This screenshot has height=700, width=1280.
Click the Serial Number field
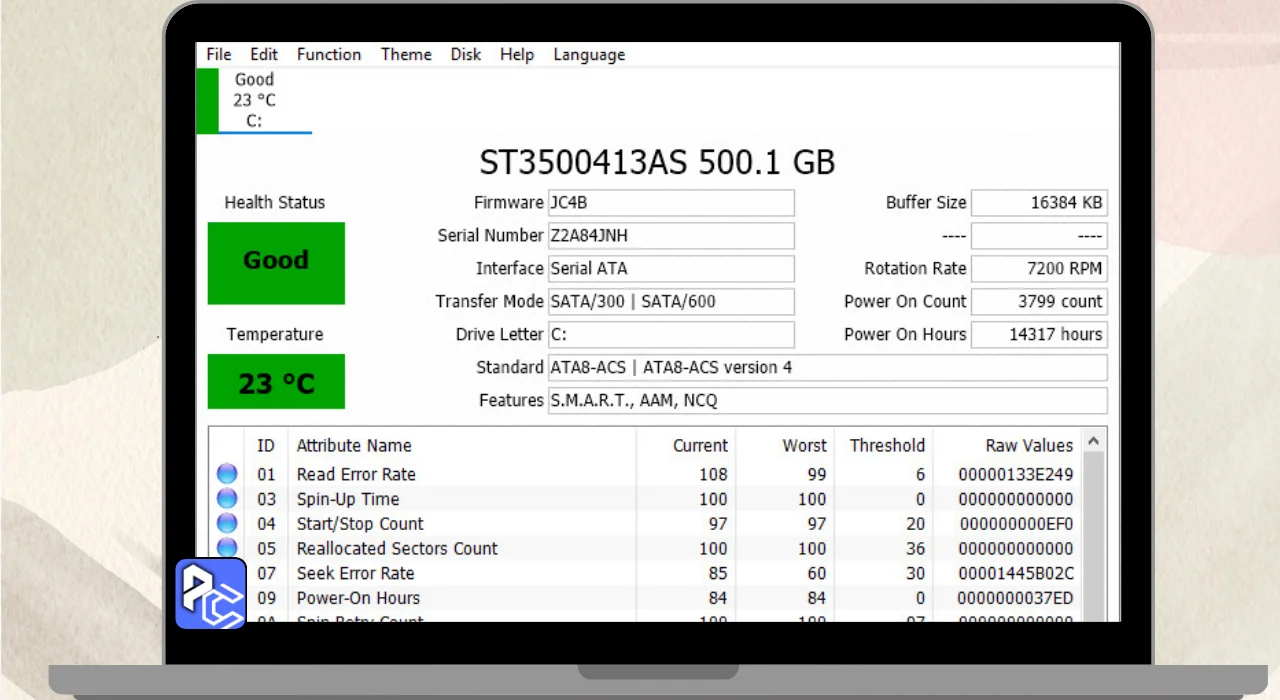[670, 236]
